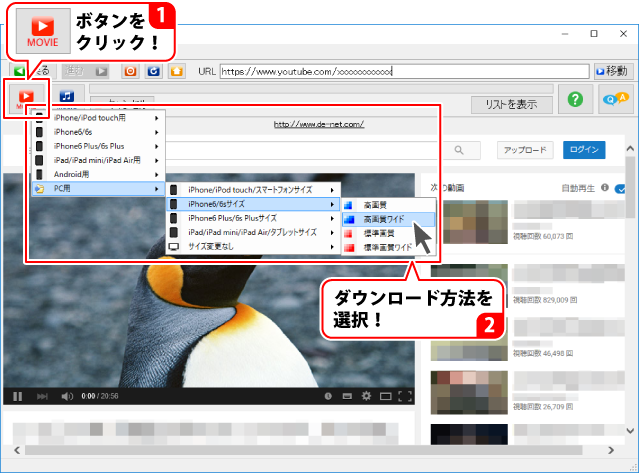Expand arrow beside iPhone6 Plus/6s Plus
The width and height of the screenshot is (640, 473).
156,147
